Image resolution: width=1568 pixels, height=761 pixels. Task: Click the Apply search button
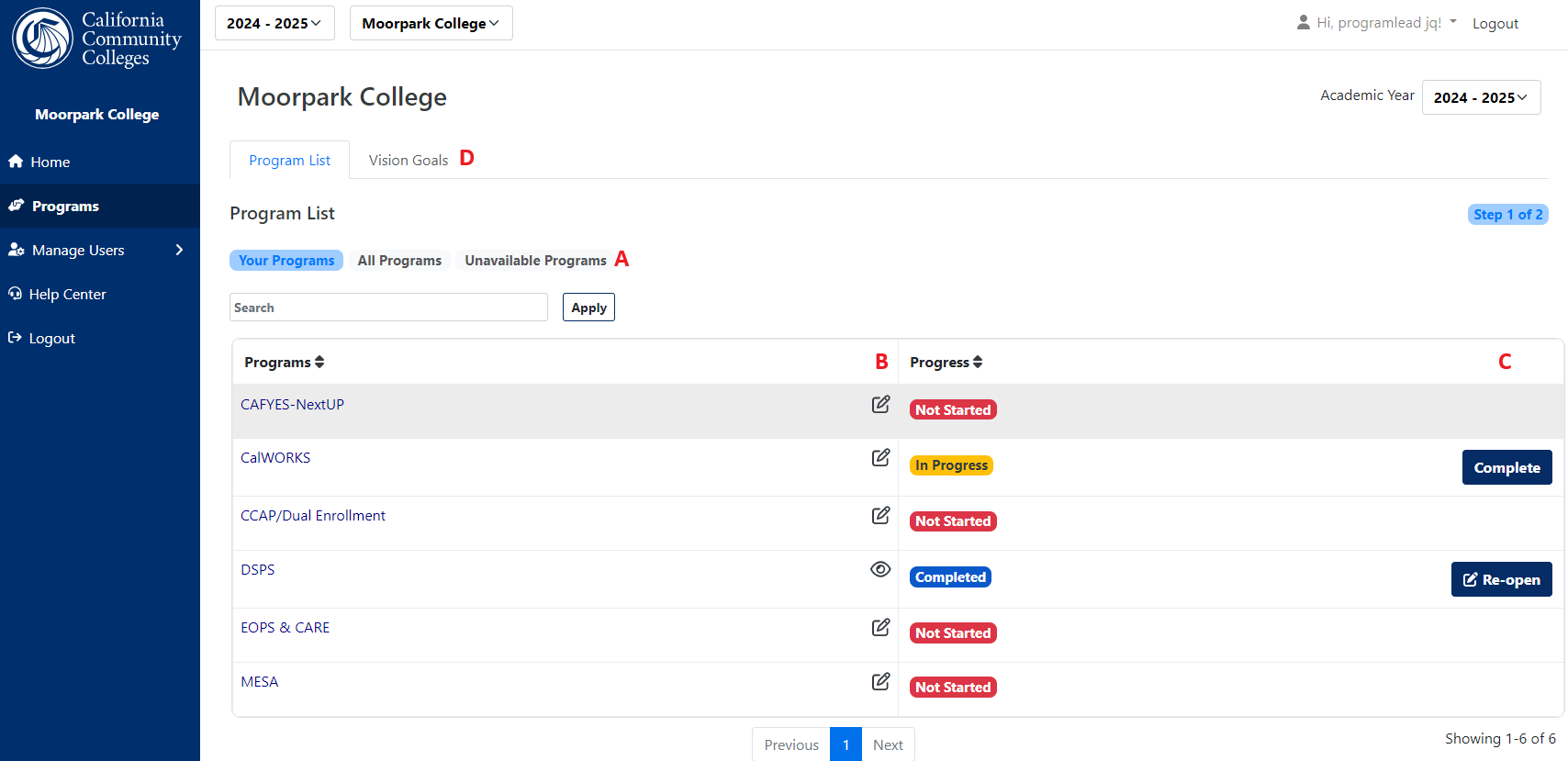[x=588, y=308]
